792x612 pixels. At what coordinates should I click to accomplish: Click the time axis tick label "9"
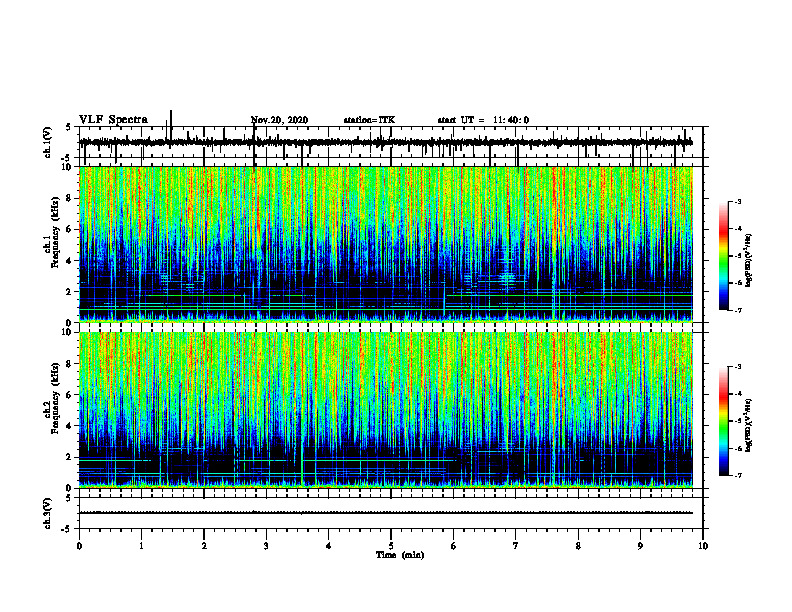(x=640, y=546)
